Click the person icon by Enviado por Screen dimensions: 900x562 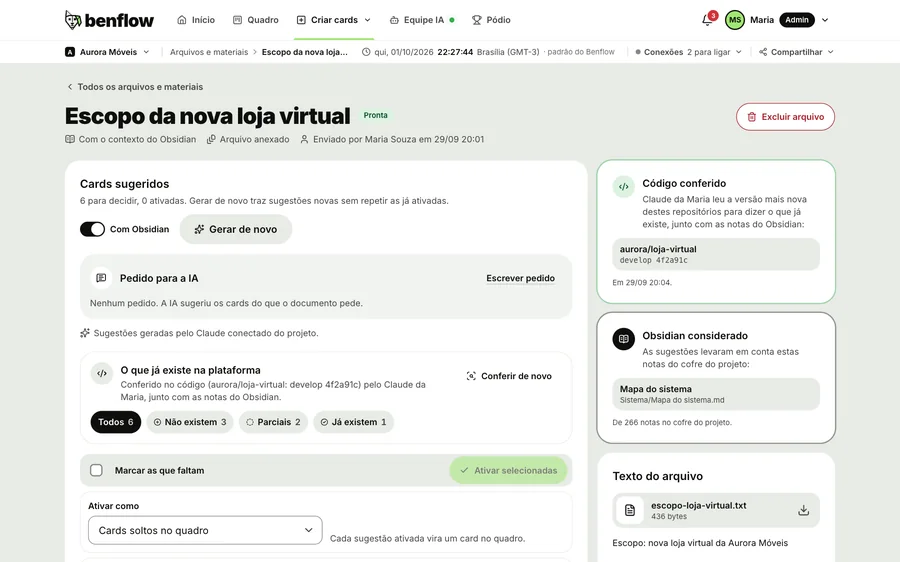coord(304,139)
